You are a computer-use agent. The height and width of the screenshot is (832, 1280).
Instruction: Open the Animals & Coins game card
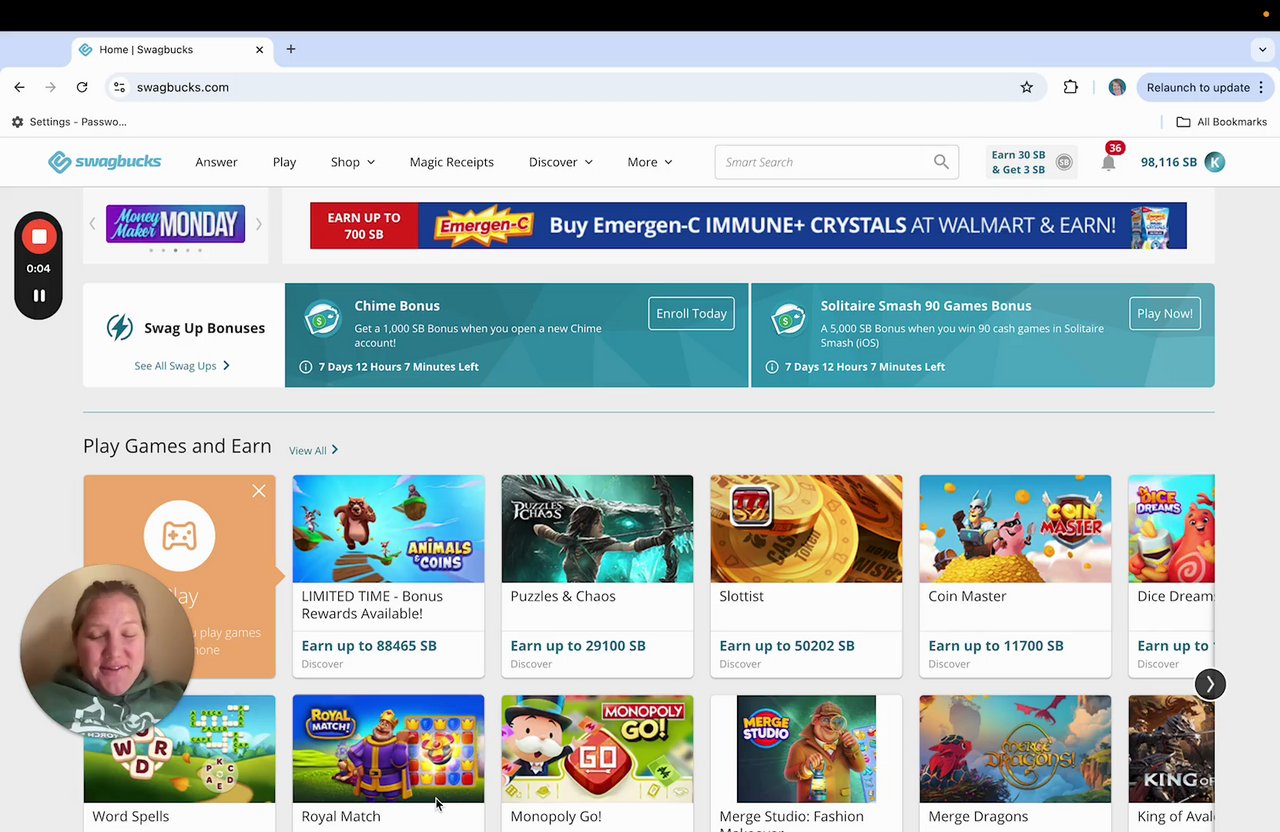388,576
